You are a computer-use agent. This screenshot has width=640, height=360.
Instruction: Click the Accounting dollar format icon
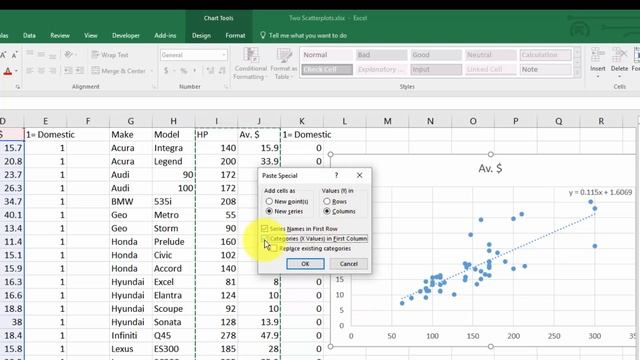pos(166,71)
